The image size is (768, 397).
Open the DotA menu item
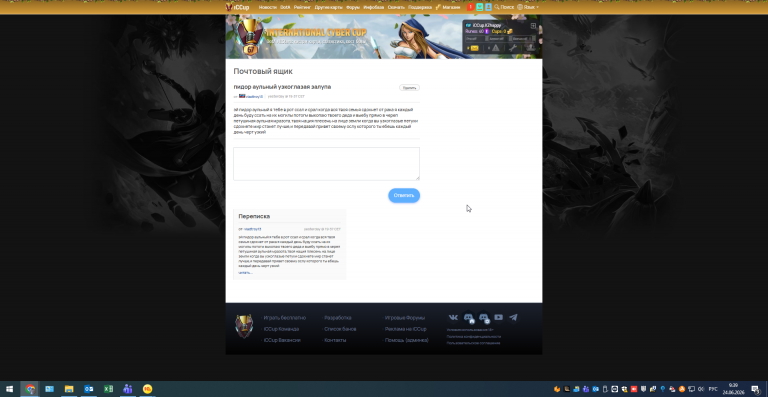(x=285, y=7)
